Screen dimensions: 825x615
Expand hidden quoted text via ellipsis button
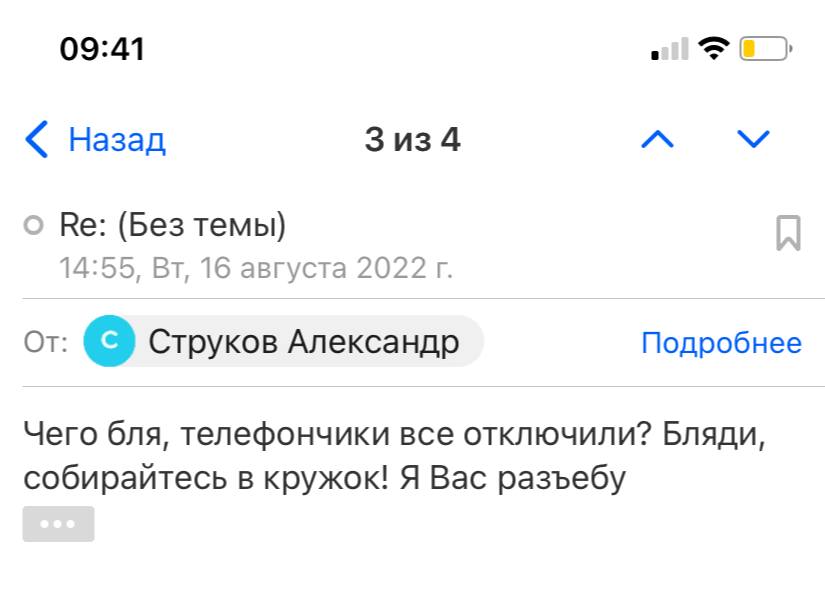coord(58,524)
